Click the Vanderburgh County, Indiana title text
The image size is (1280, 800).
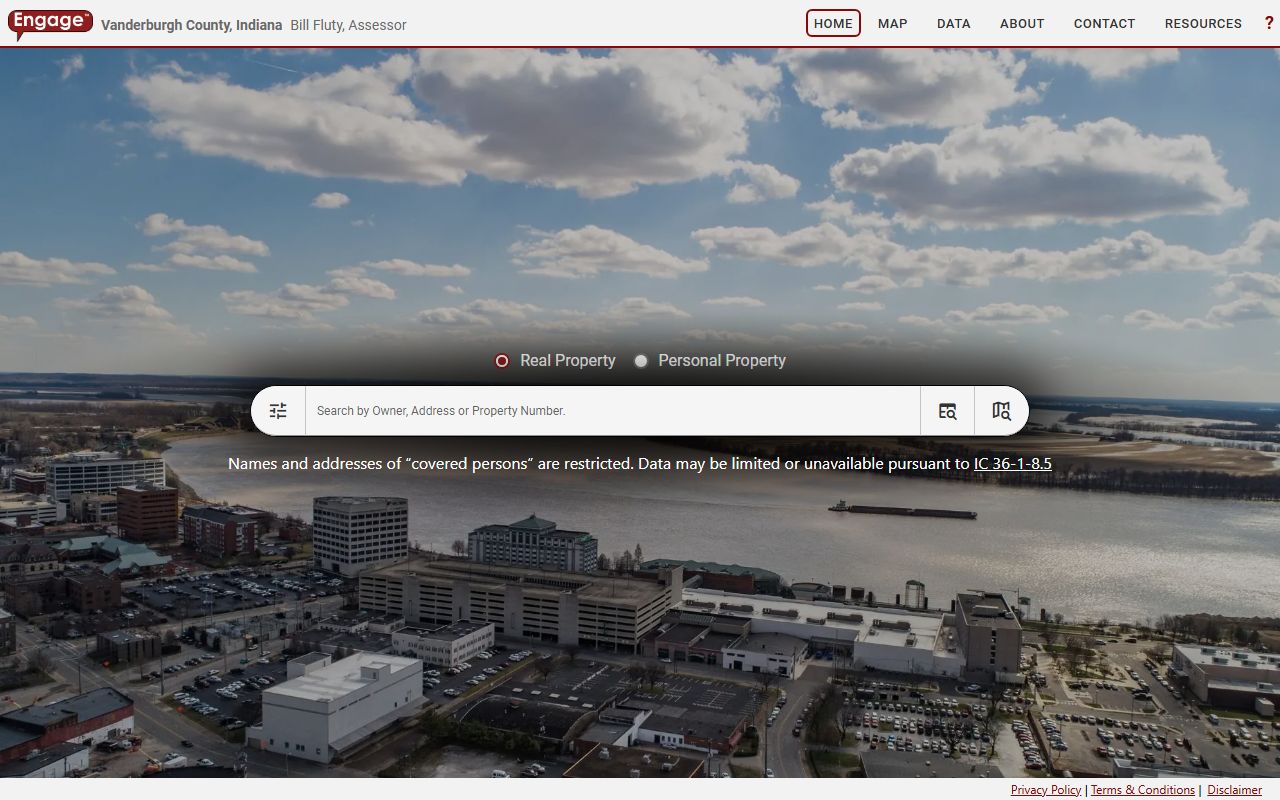(192, 25)
